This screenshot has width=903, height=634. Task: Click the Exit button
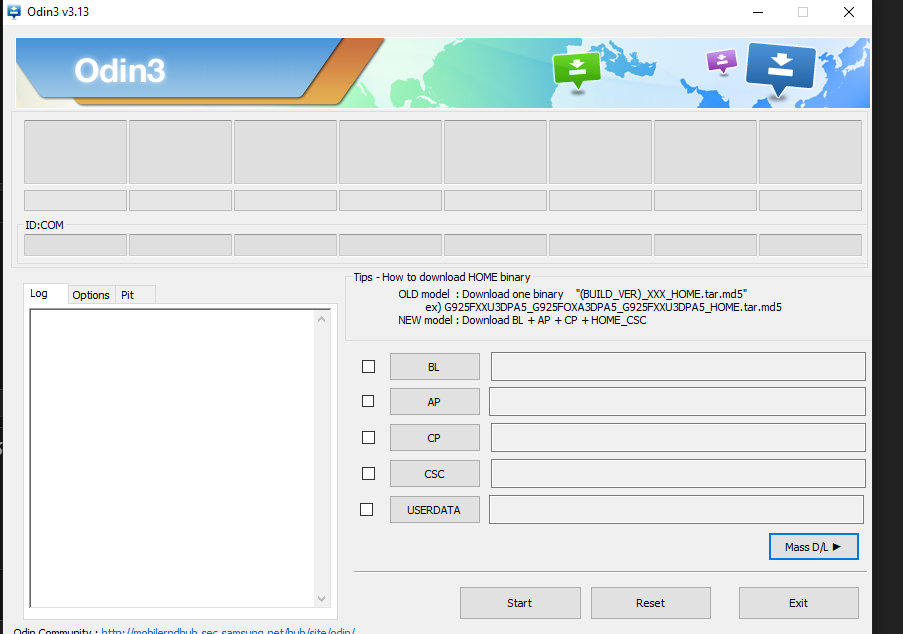click(x=799, y=603)
